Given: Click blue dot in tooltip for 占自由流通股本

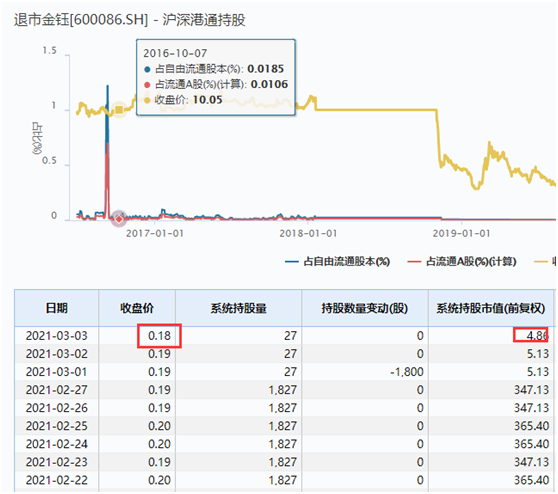Looking at the screenshot, I should [x=147, y=69].
